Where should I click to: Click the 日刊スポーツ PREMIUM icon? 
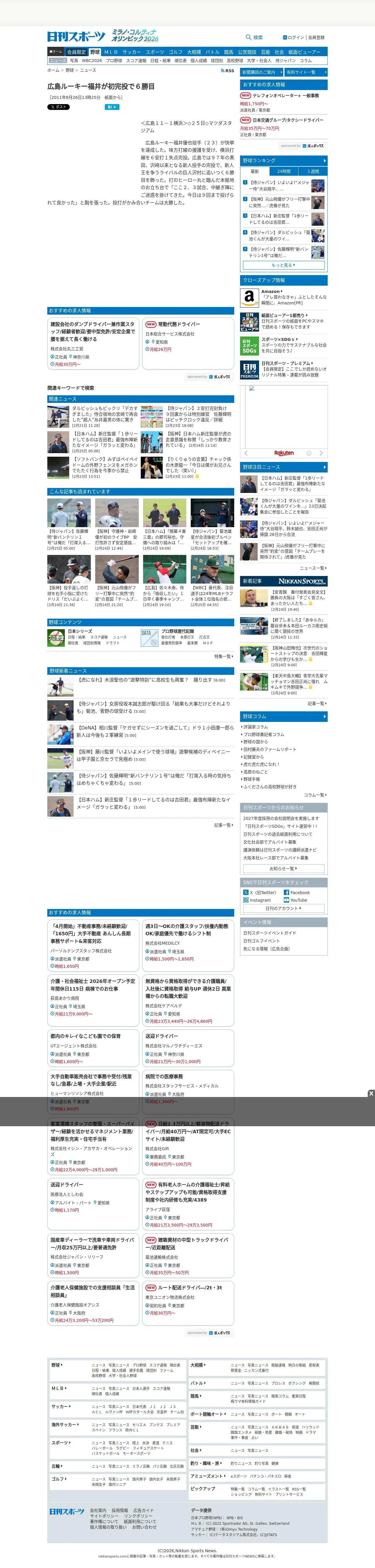tap(249, 370)
